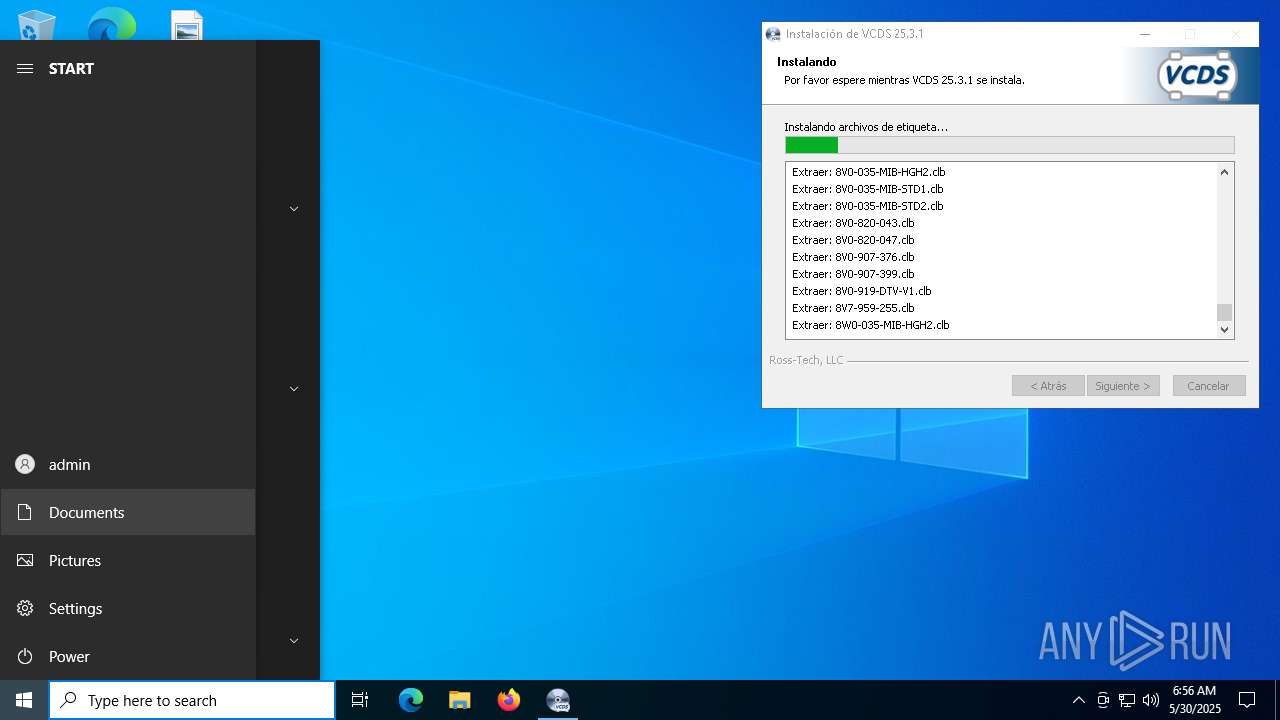Screen dimensions: 1280x720
Task: Click the Settings gear icon
Action: pyautogui.click(x=25, y=608)
